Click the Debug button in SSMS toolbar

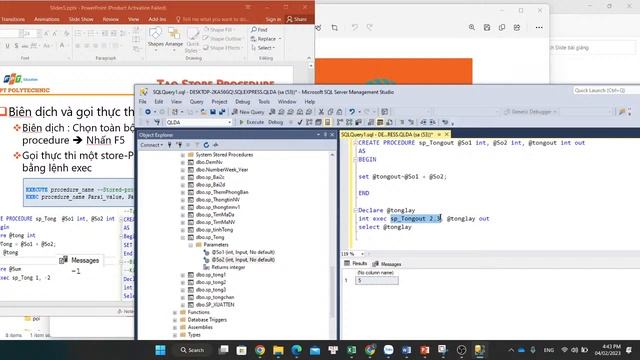point(276,122)
